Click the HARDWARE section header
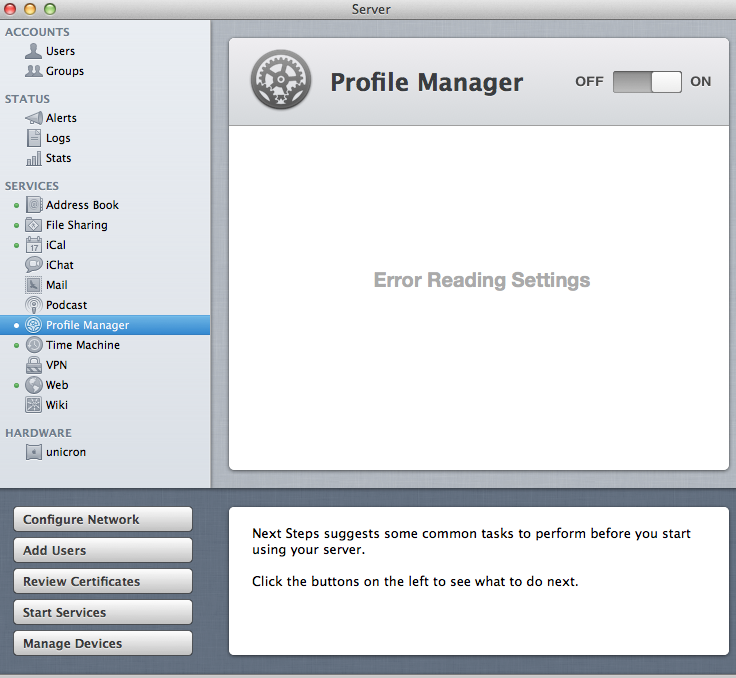The image size is (736, 678). pyautogui.click(x=38, y=433)
